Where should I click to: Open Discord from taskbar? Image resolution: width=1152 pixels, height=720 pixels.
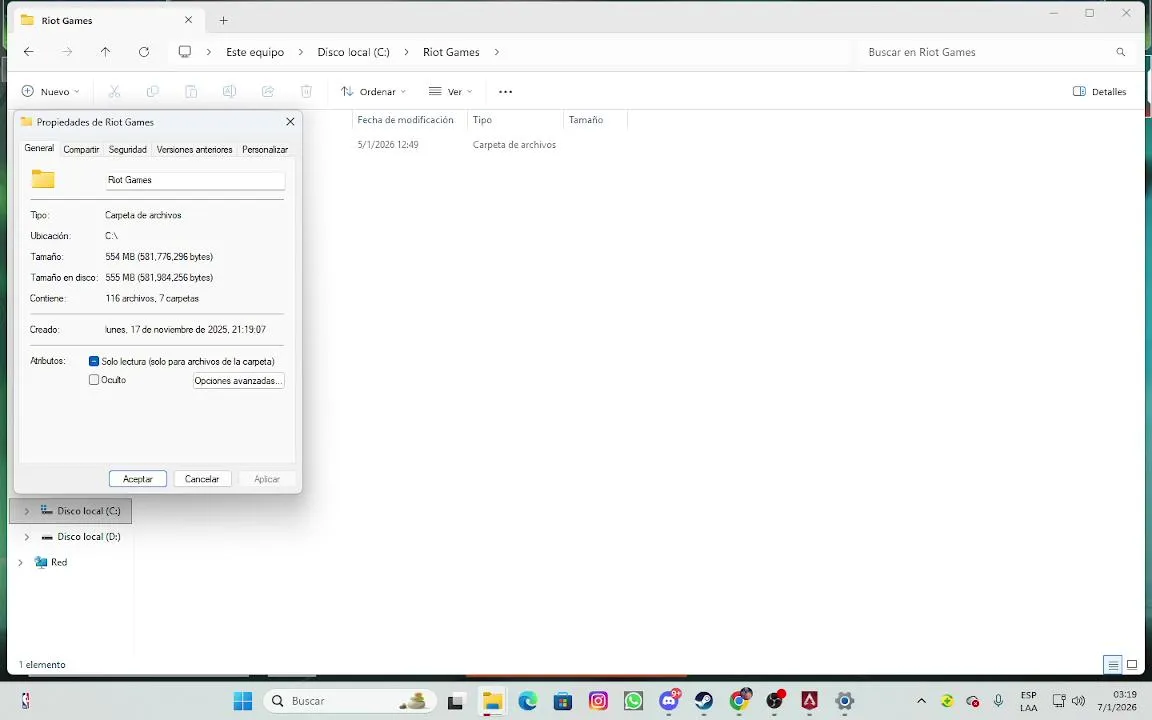pos(669,701)
